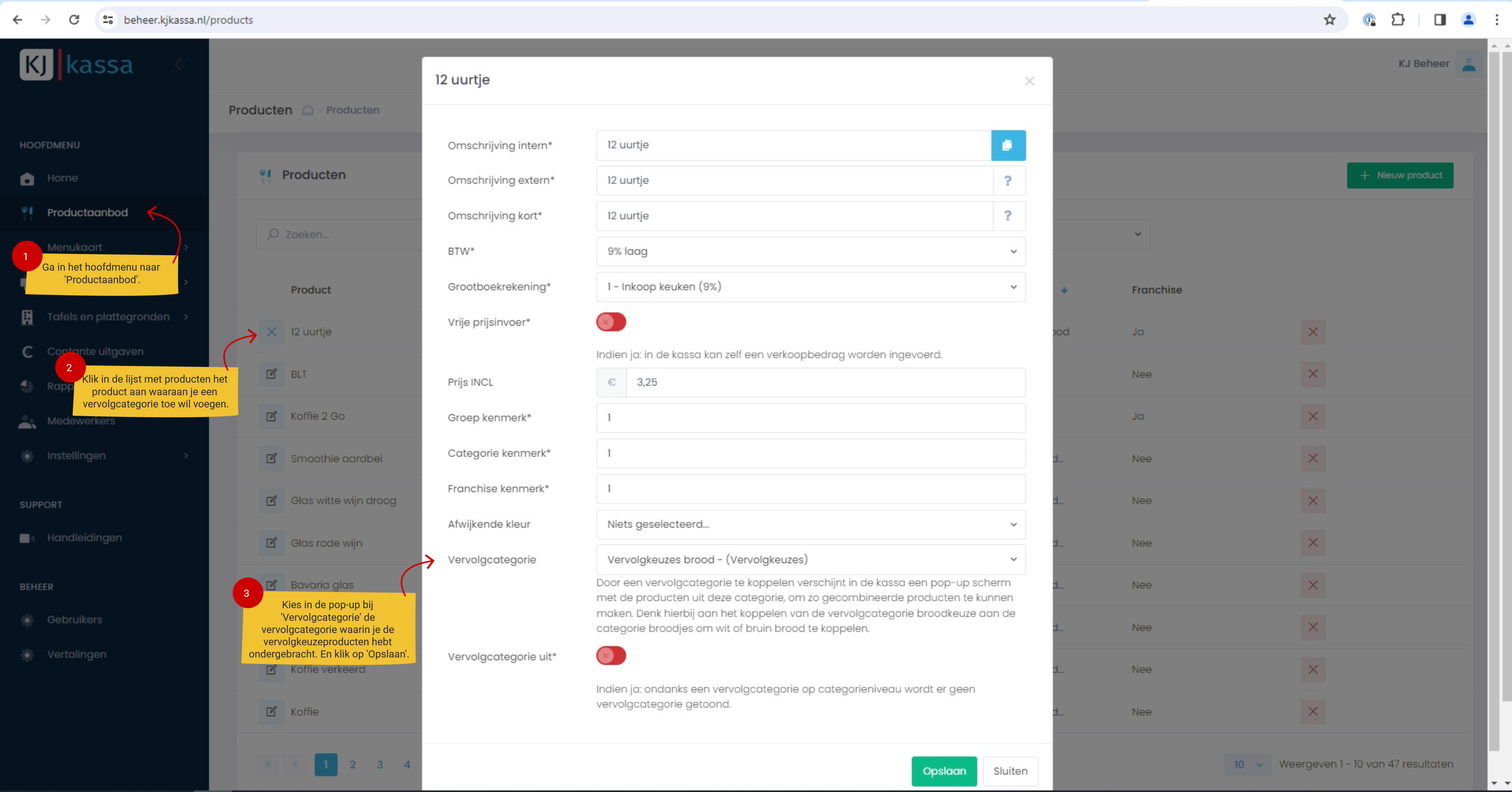Save the product with Opslaan
The image size is (1512, 792).
(943, 771)
